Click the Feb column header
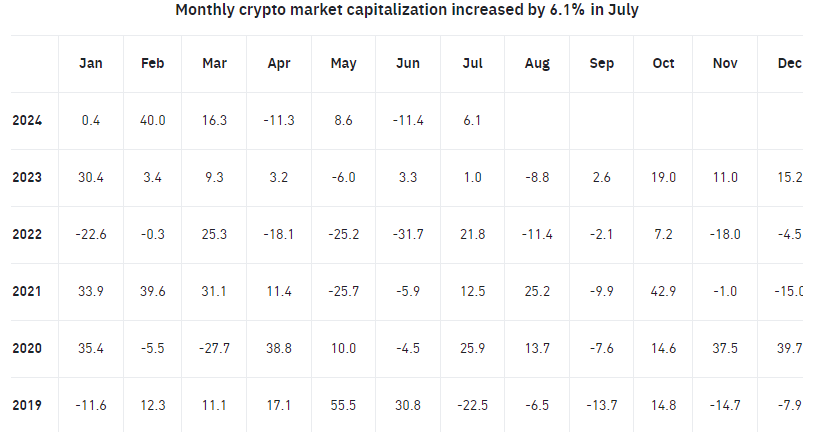This screenshot has height=432, width=816. (x=153, y=63)
